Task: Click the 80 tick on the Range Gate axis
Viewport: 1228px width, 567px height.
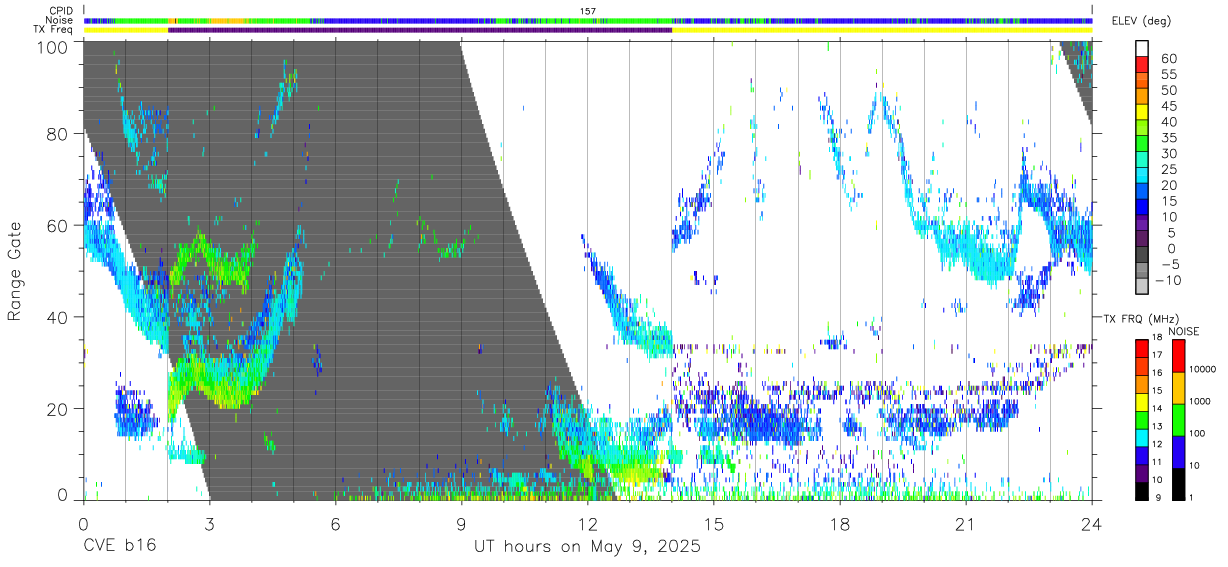Action: click(58, 133)
